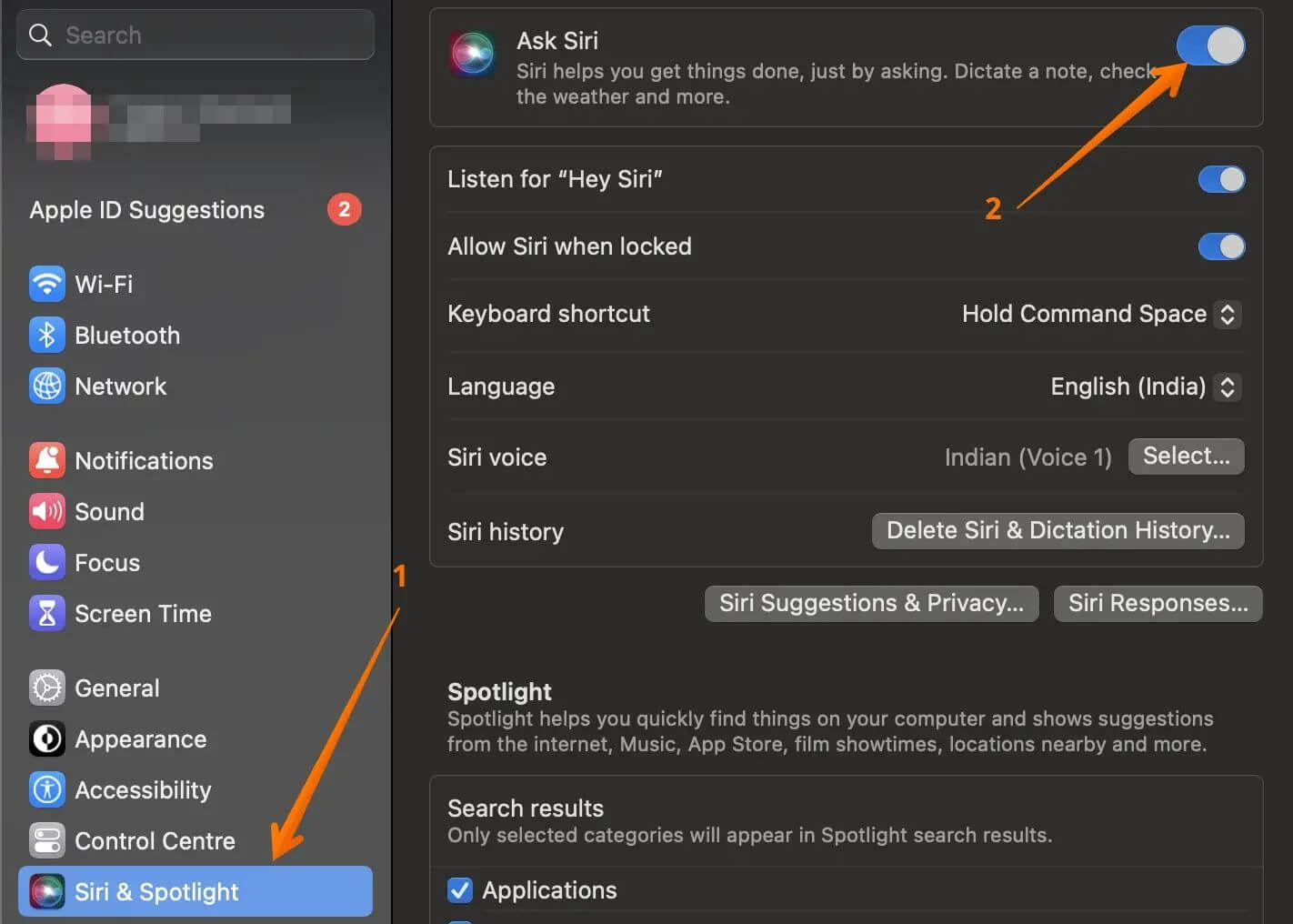Click the Bluetooth sidebar icon
The image size is (1293, 924).
coord(47,335)
